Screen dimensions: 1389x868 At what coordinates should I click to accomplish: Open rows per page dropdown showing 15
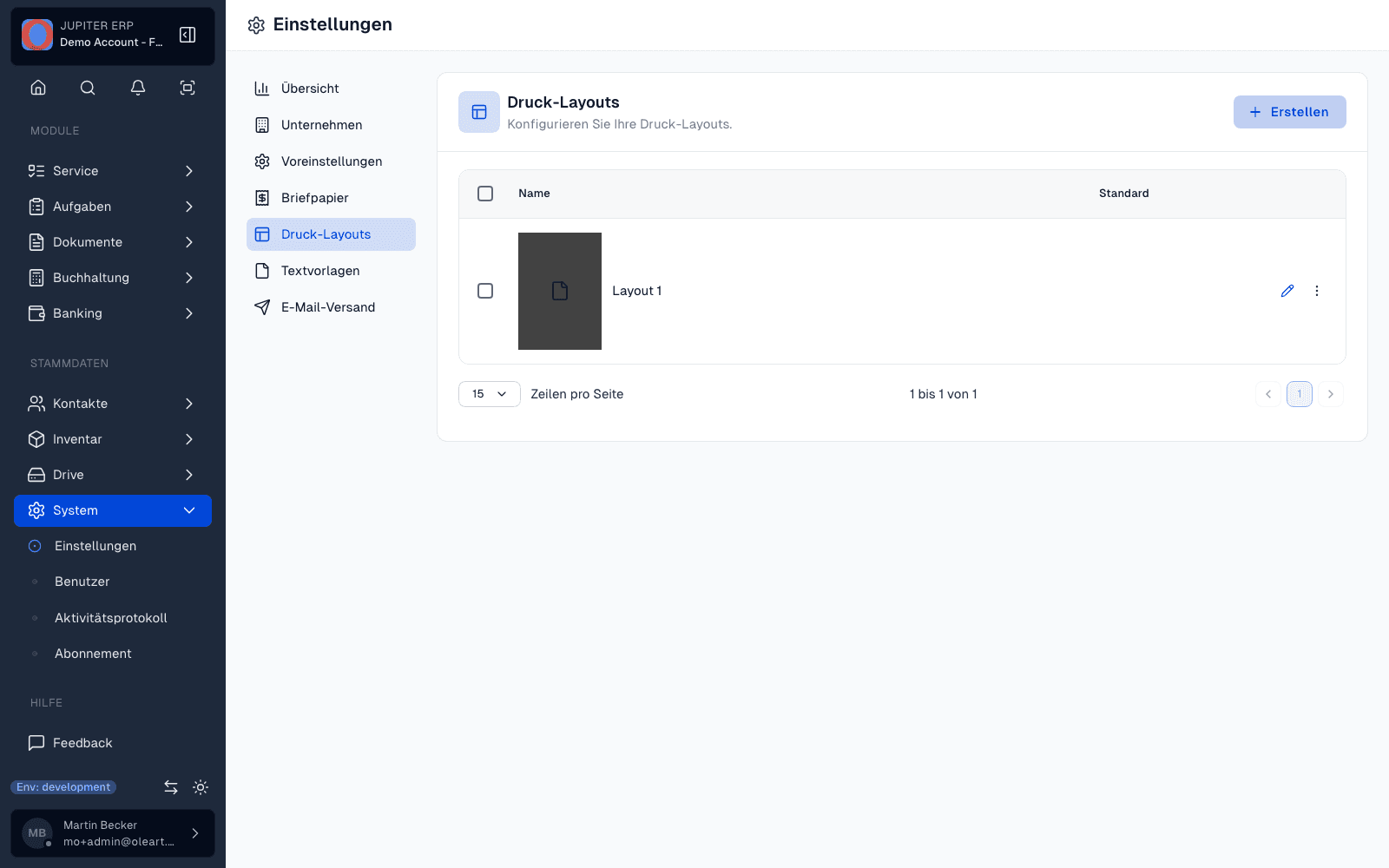click(x=490, y=394)
